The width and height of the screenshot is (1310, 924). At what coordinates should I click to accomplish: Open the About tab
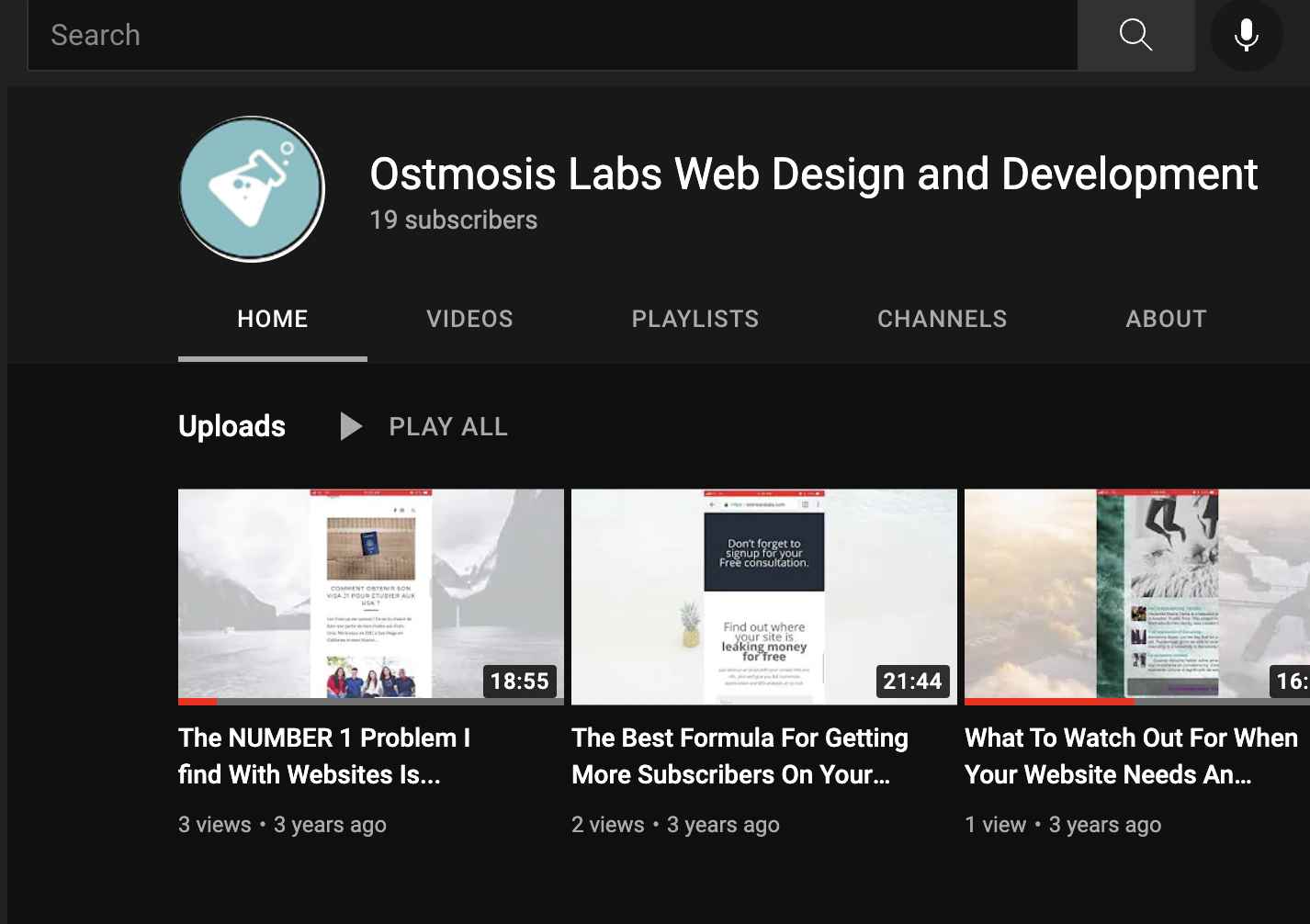[1167, 319]
